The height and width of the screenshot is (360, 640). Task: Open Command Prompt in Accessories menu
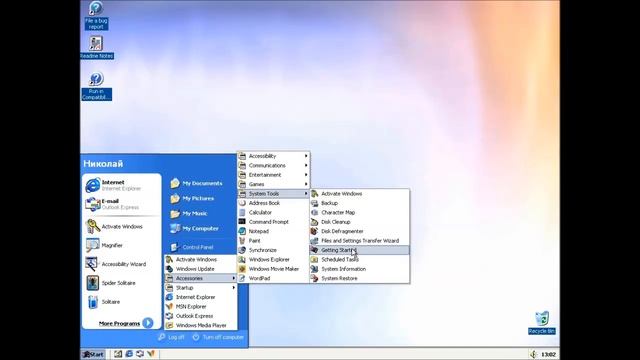click(x=273, y=222)
